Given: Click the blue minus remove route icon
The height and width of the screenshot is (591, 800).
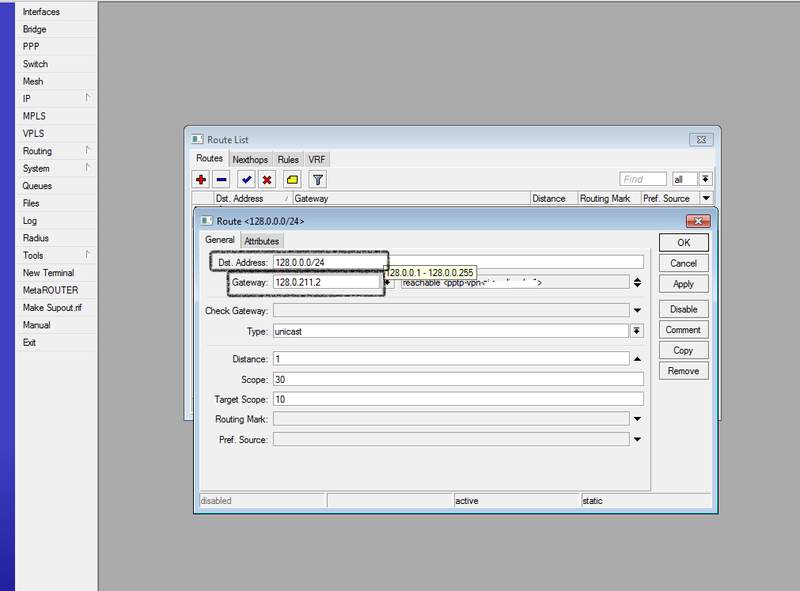Looking at the screenshot, I should pyautogui.click(x=221, y=180).
